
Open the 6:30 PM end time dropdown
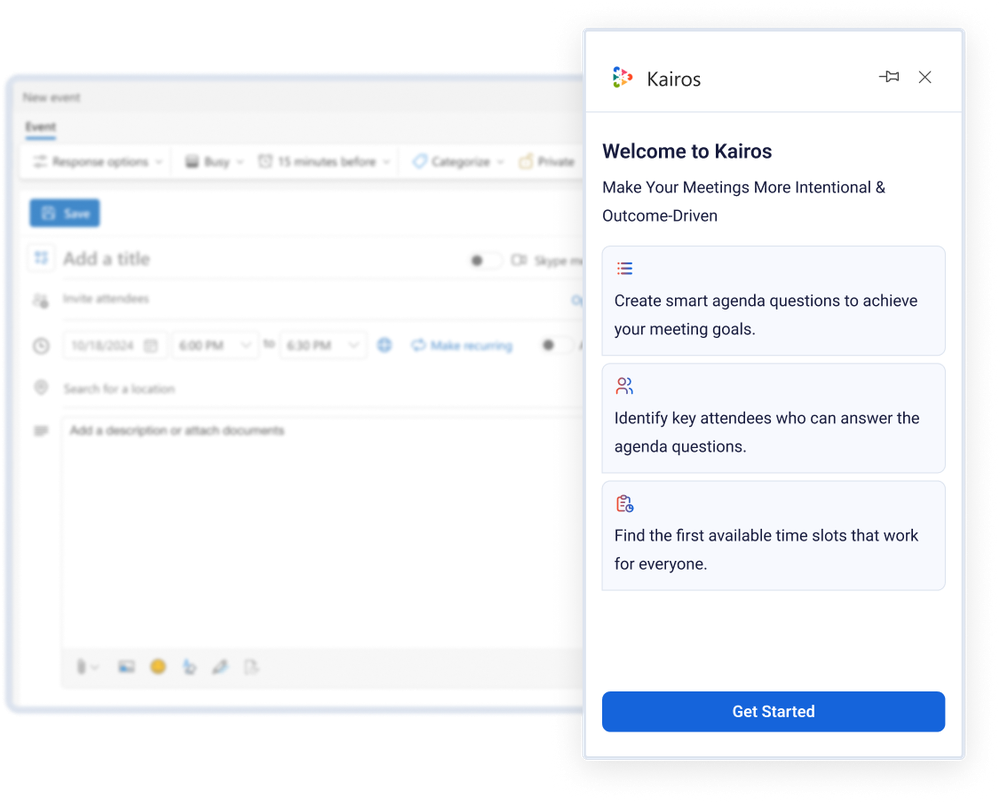click(323, 346)
